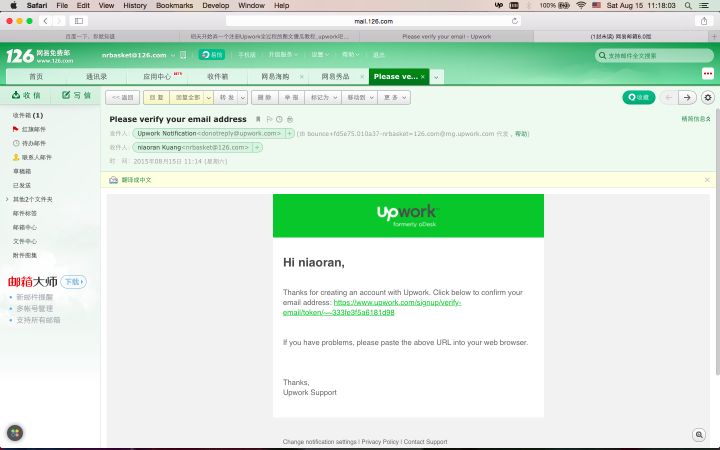Viewport: 720px width, 450px height.
Task: Open the 升级服务 dropdown in header
Action: [283, 55]
